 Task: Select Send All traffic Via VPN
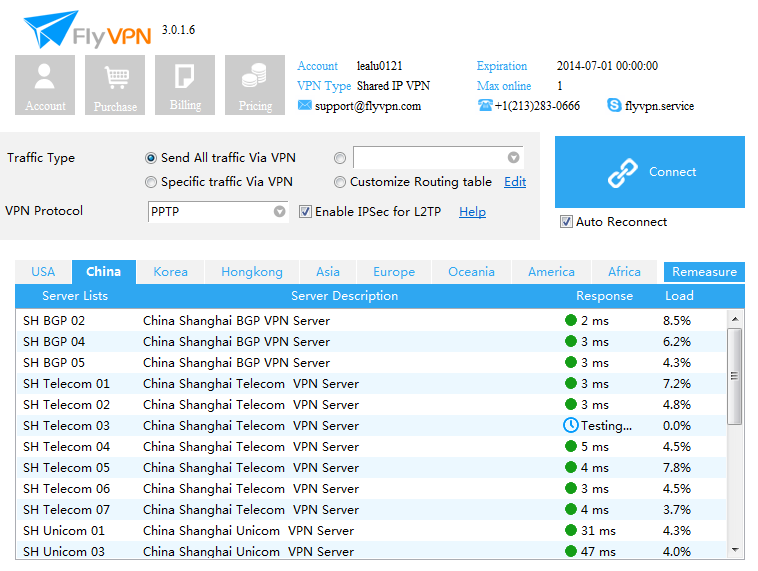(151, 158)
